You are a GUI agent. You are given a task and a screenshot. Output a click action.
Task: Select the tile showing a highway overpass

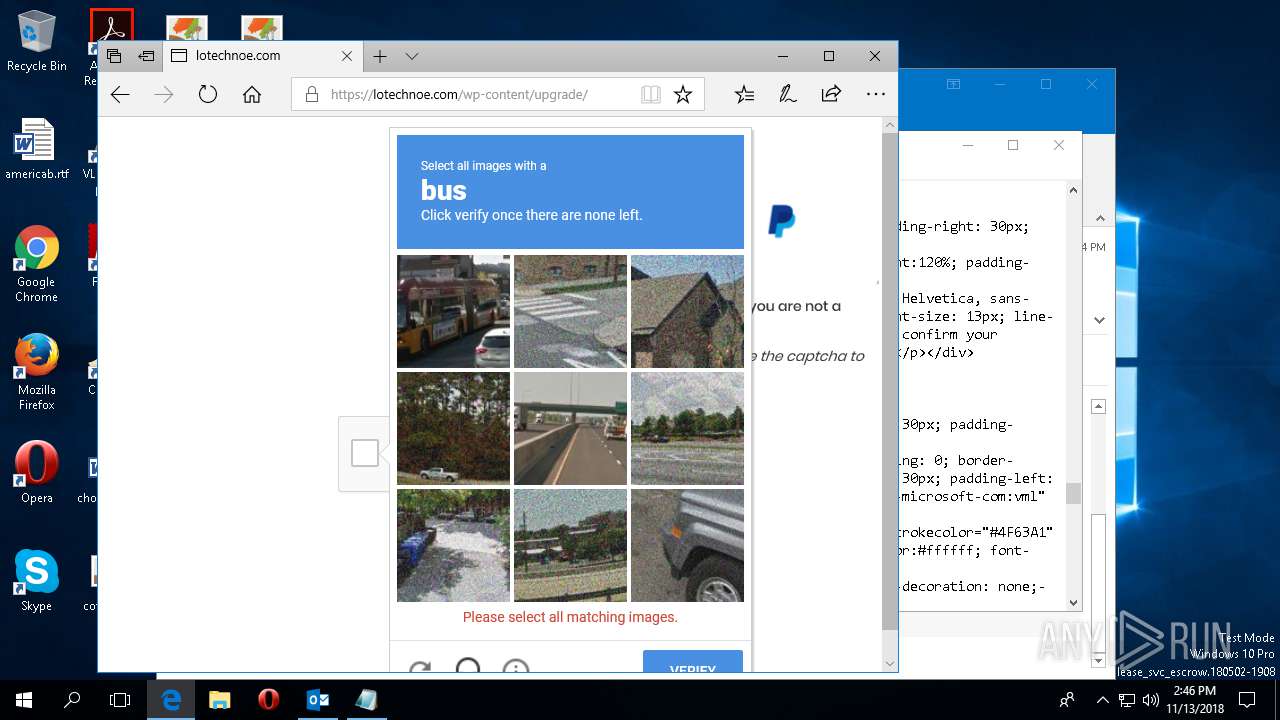[570, 428]
